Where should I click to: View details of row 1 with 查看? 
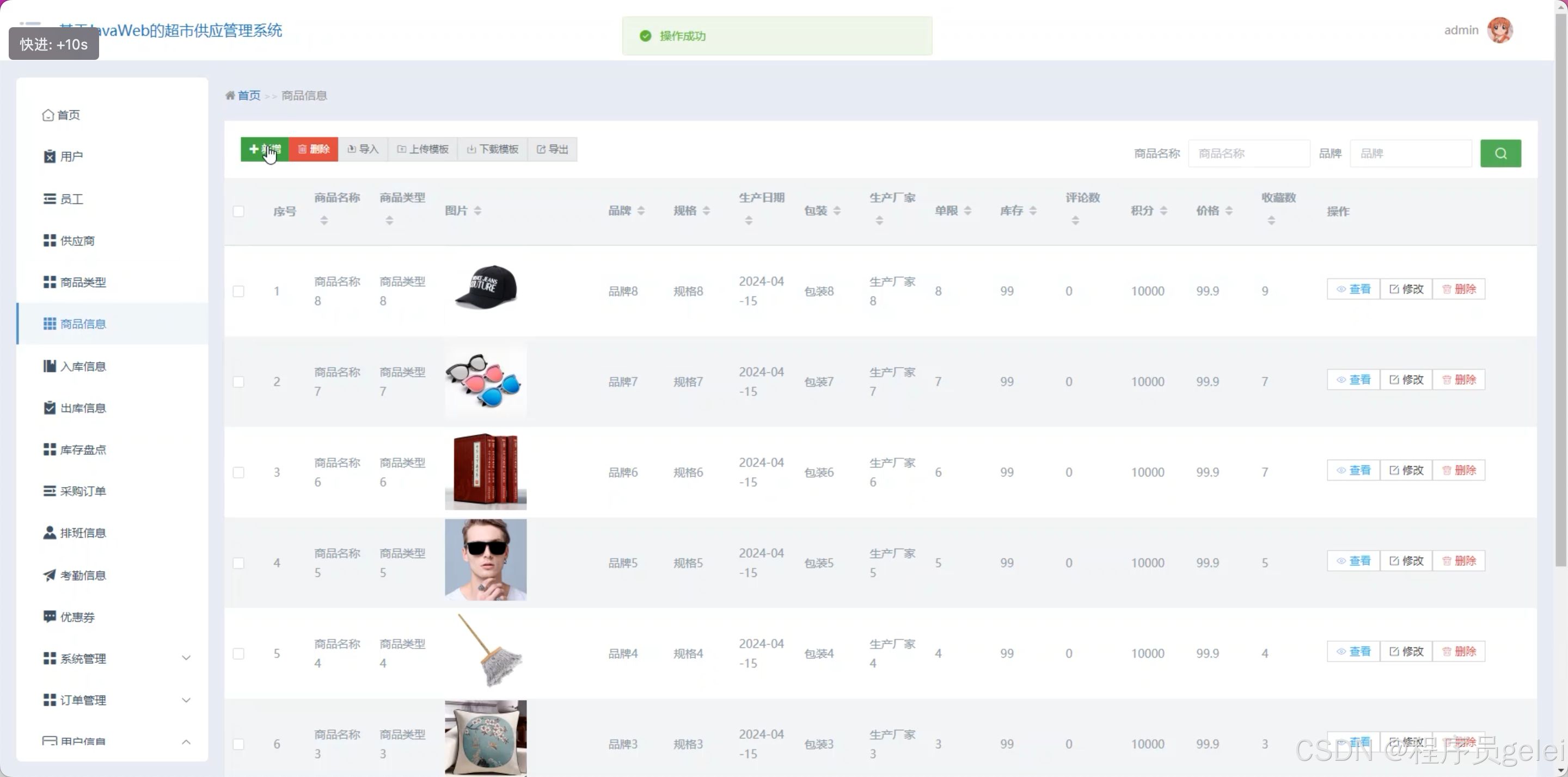point(1353,289)
